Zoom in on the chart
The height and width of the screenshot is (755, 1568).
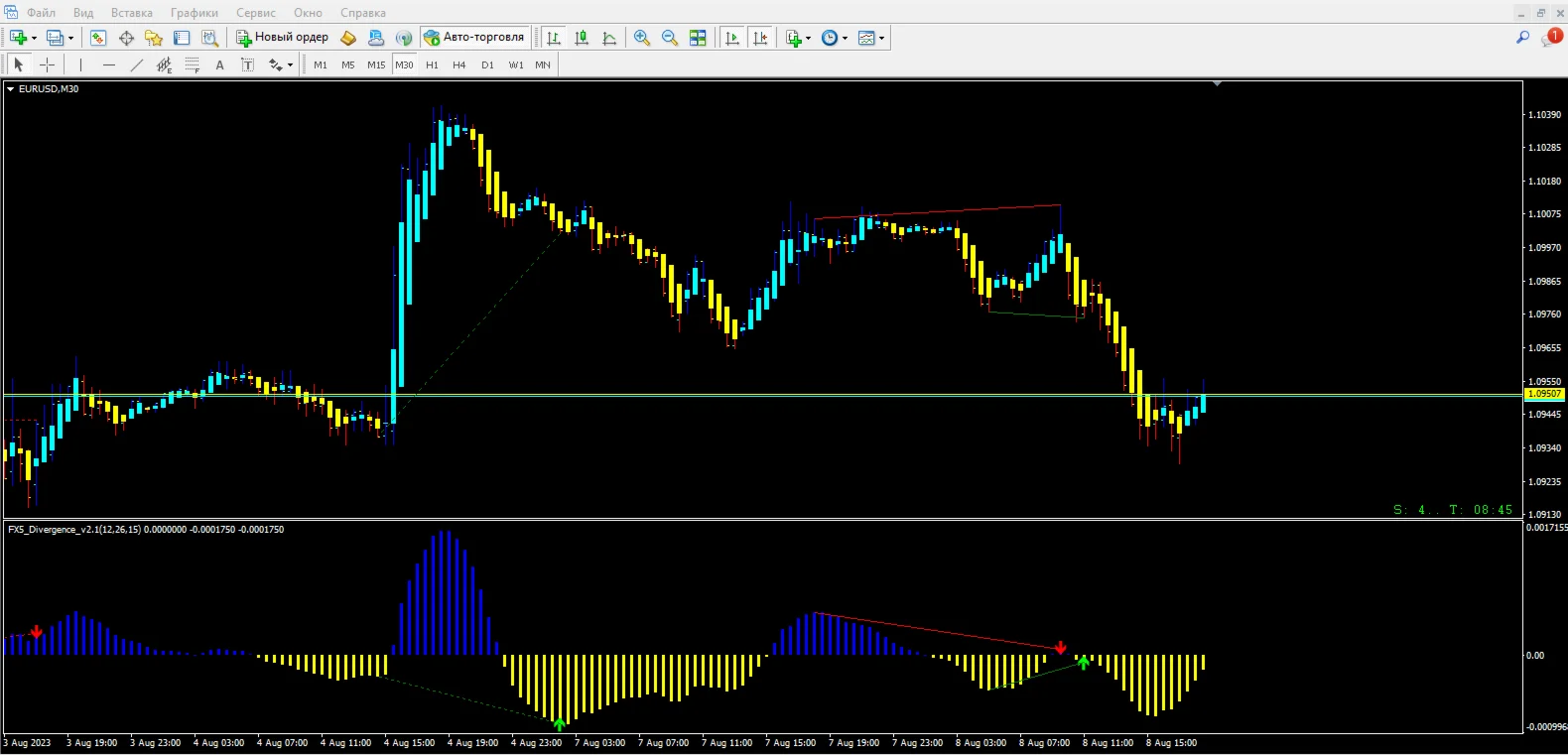[x=642, y=38]
